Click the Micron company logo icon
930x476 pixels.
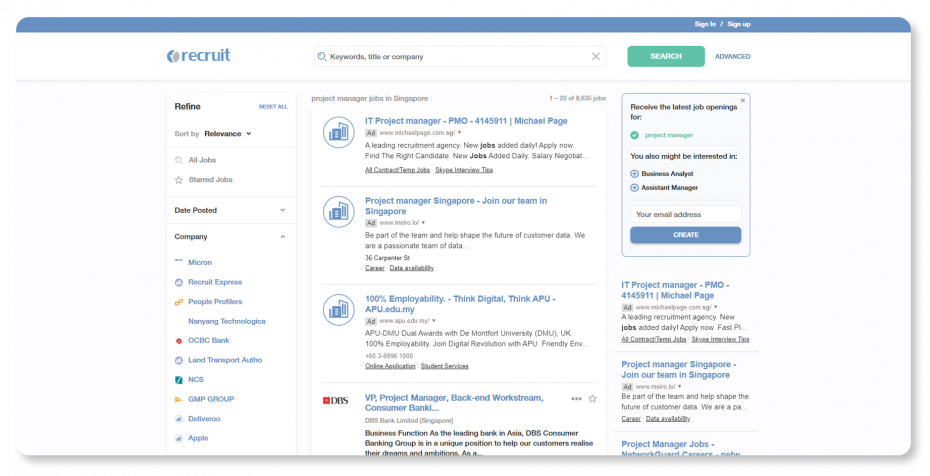(179, 260)
